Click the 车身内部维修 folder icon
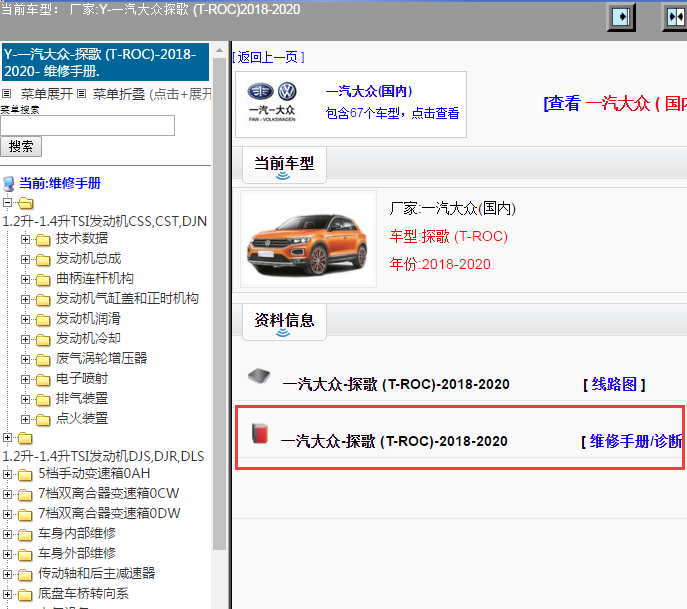 coord(25,535)
